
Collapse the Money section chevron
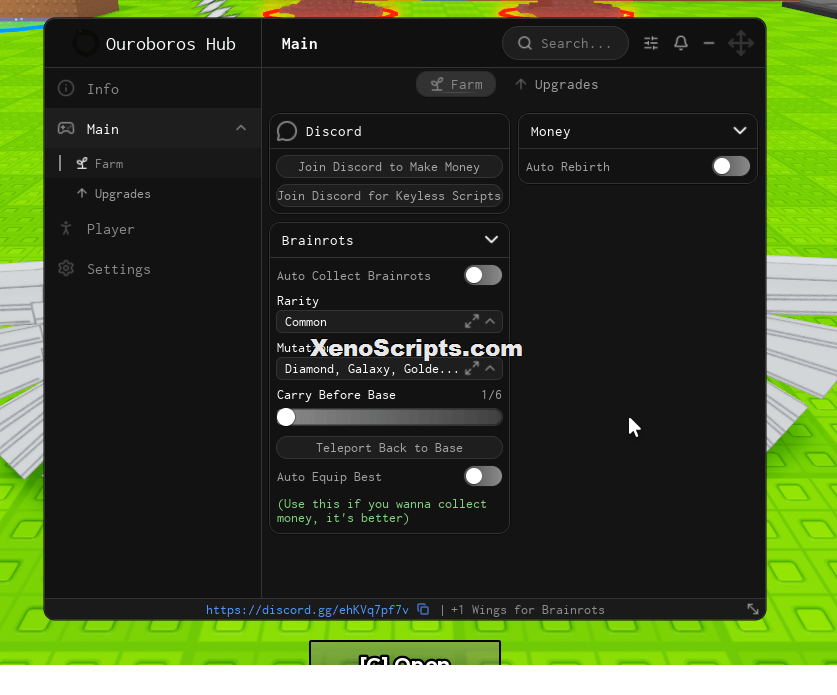(x=739, y=131)
